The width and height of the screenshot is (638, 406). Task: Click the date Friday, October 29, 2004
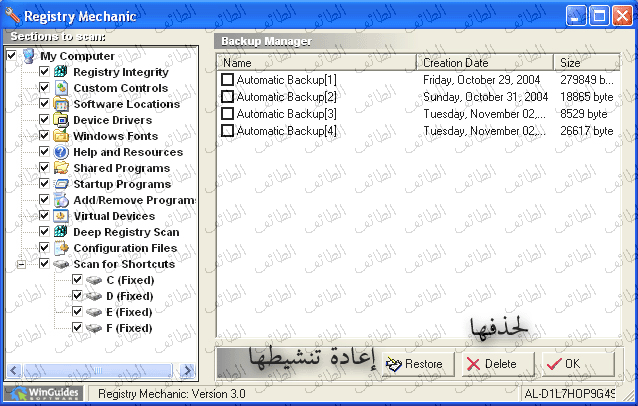tap(481, 80)
